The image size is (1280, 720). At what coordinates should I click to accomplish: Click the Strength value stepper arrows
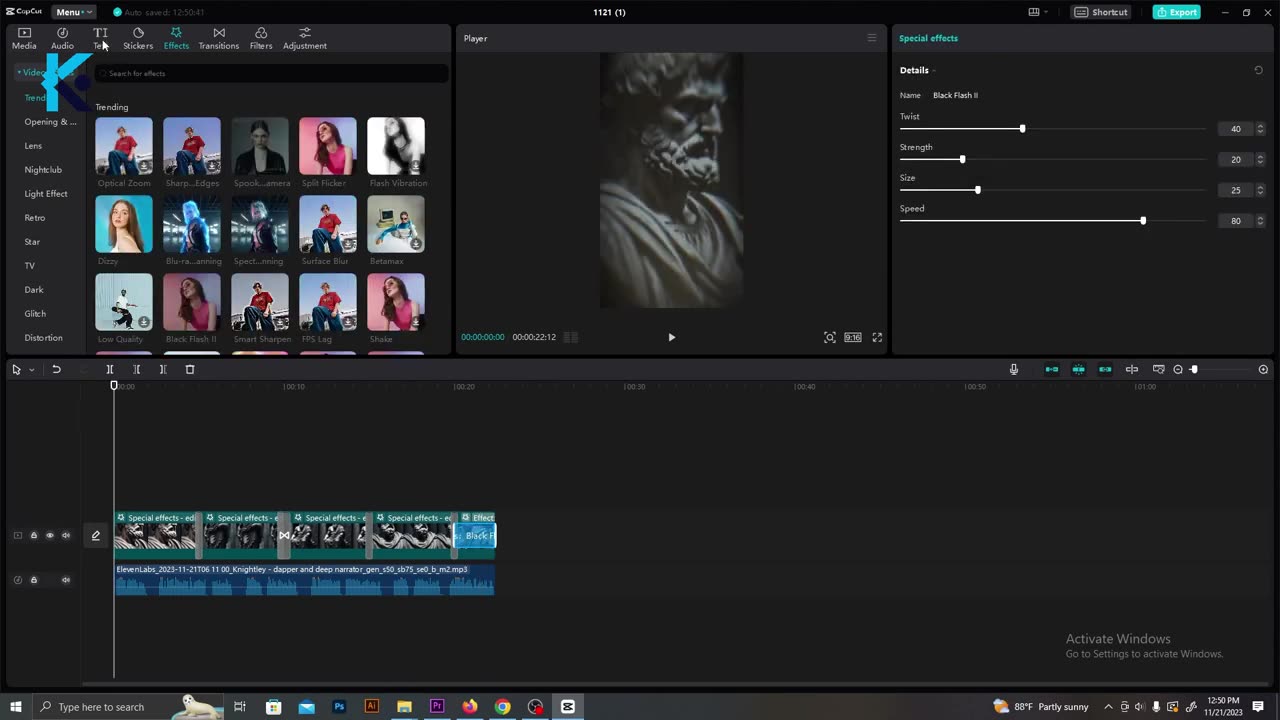1260,160
